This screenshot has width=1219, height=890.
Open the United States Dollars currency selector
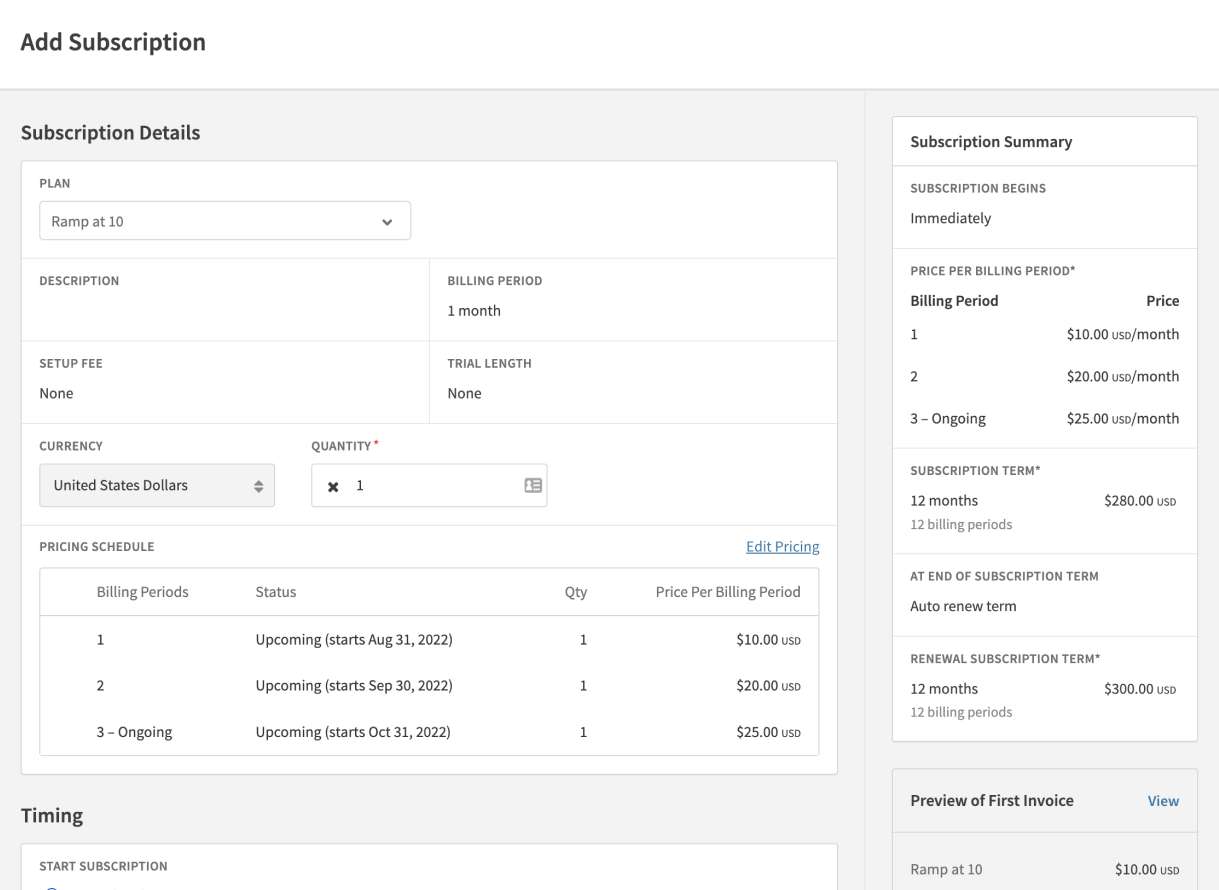click(157, 485)
